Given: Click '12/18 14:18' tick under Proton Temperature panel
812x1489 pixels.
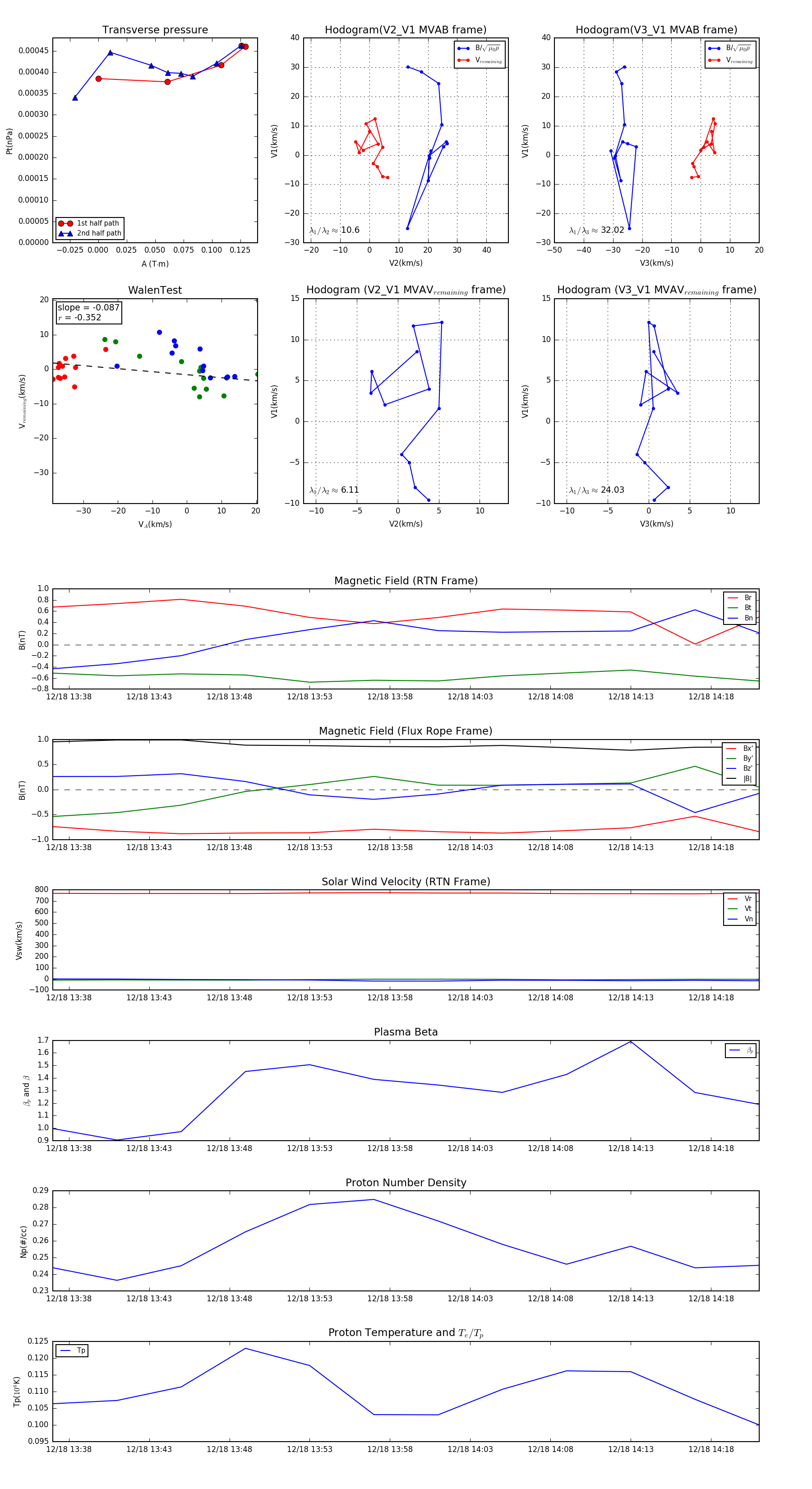Looking at the screenshot, I should 711,1449.
